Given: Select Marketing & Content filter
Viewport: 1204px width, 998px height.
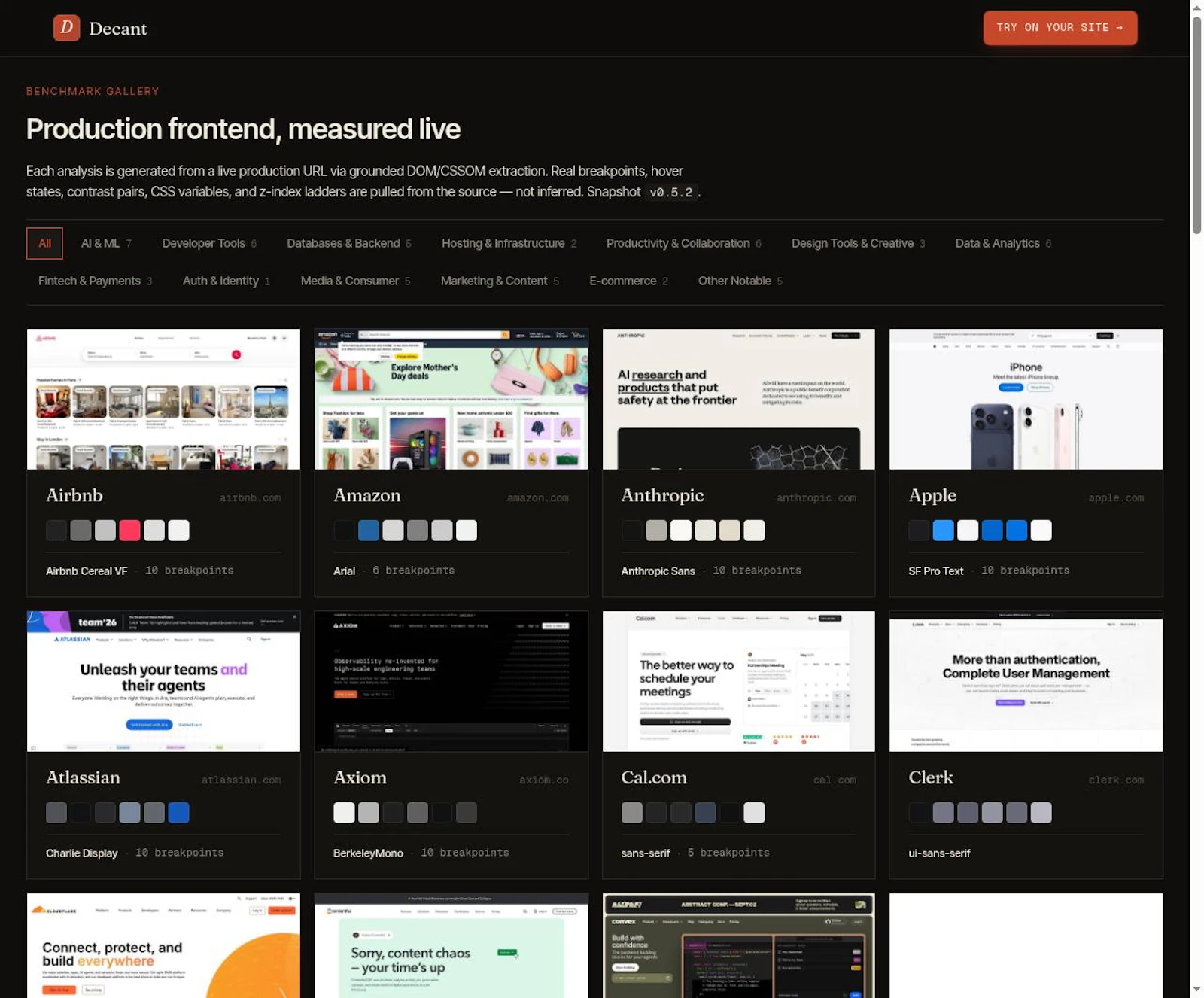Looking at the screenshot, I should click(500, 281).
